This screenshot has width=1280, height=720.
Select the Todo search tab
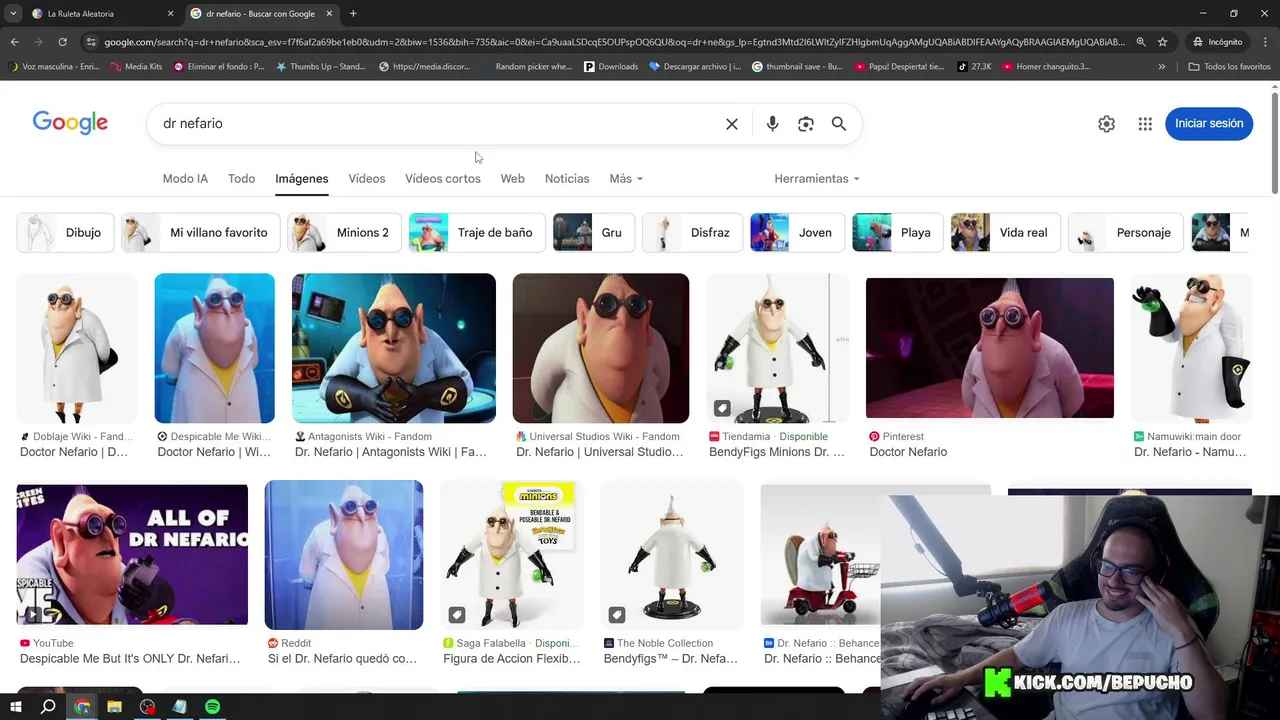tap(241, 179)
